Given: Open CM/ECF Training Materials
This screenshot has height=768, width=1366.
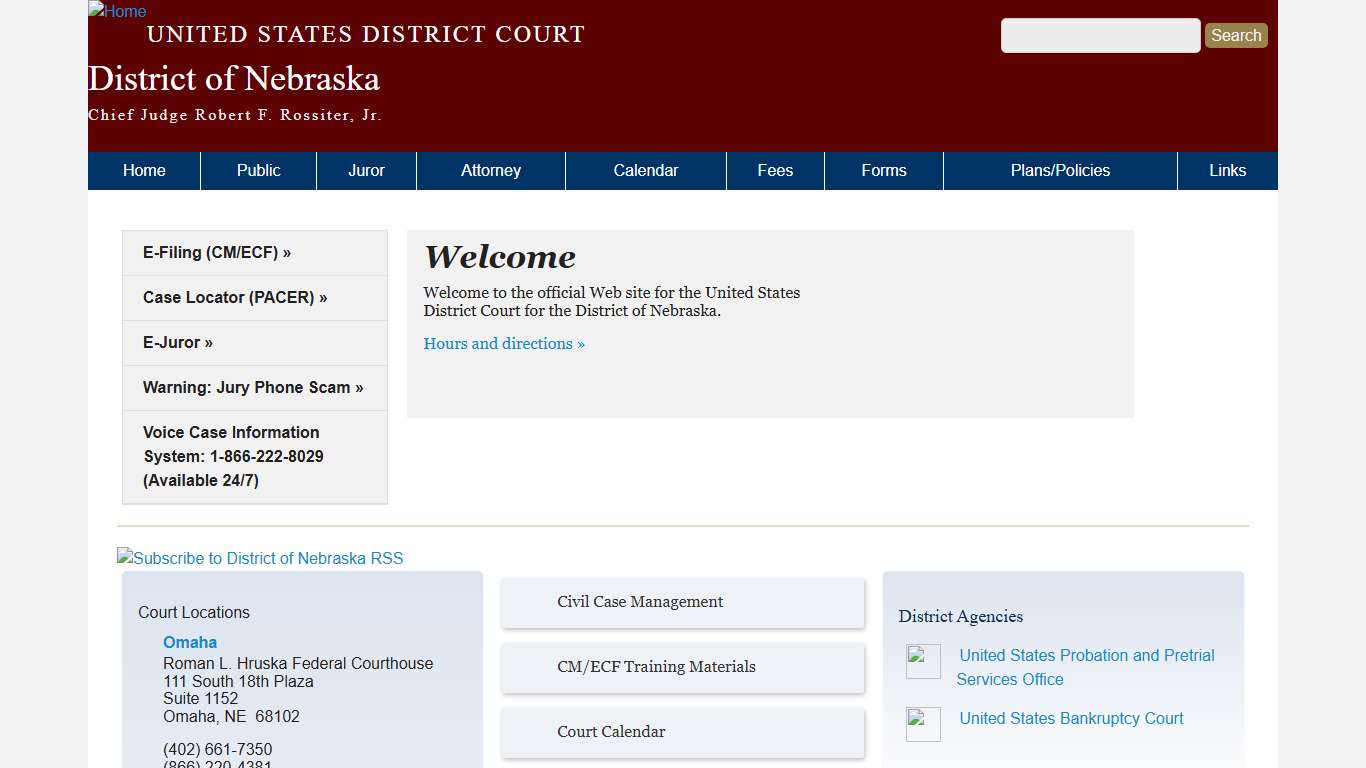Looking at the screenshot, I should [657, 667].
